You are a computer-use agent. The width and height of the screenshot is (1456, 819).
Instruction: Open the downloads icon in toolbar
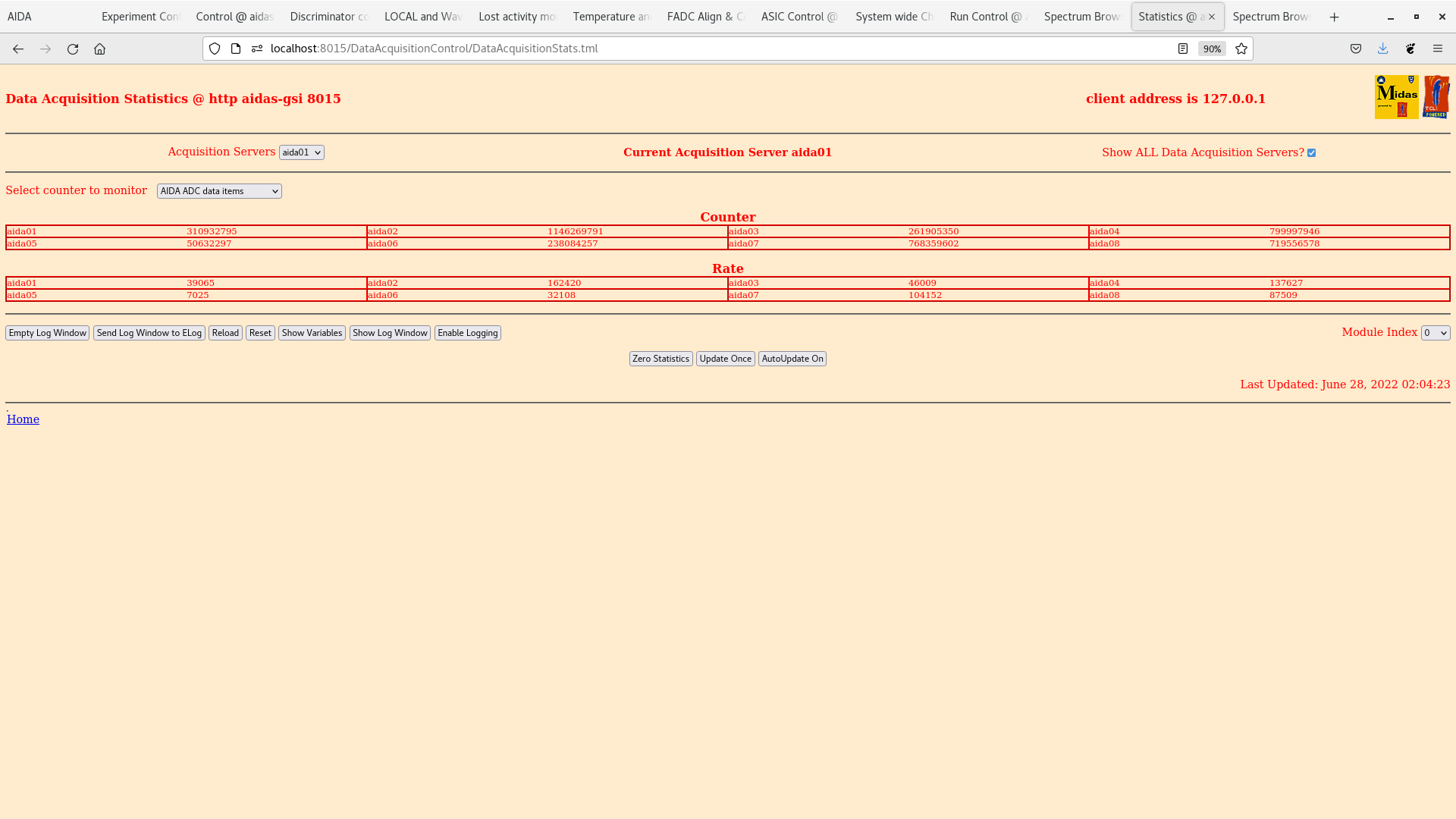click(x=1382, y=49)
